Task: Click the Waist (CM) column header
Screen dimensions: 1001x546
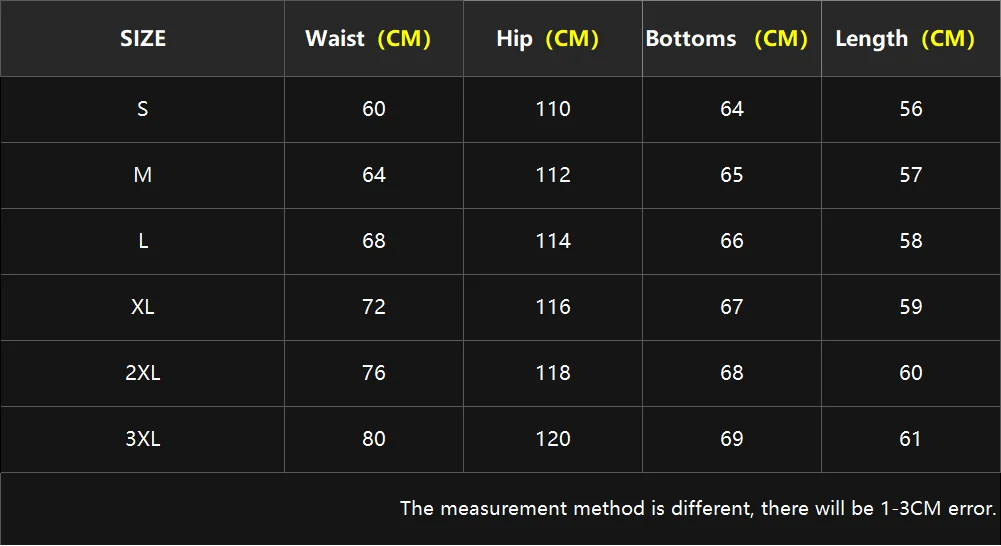Action: pyautogui.click(x=368, y=39)
